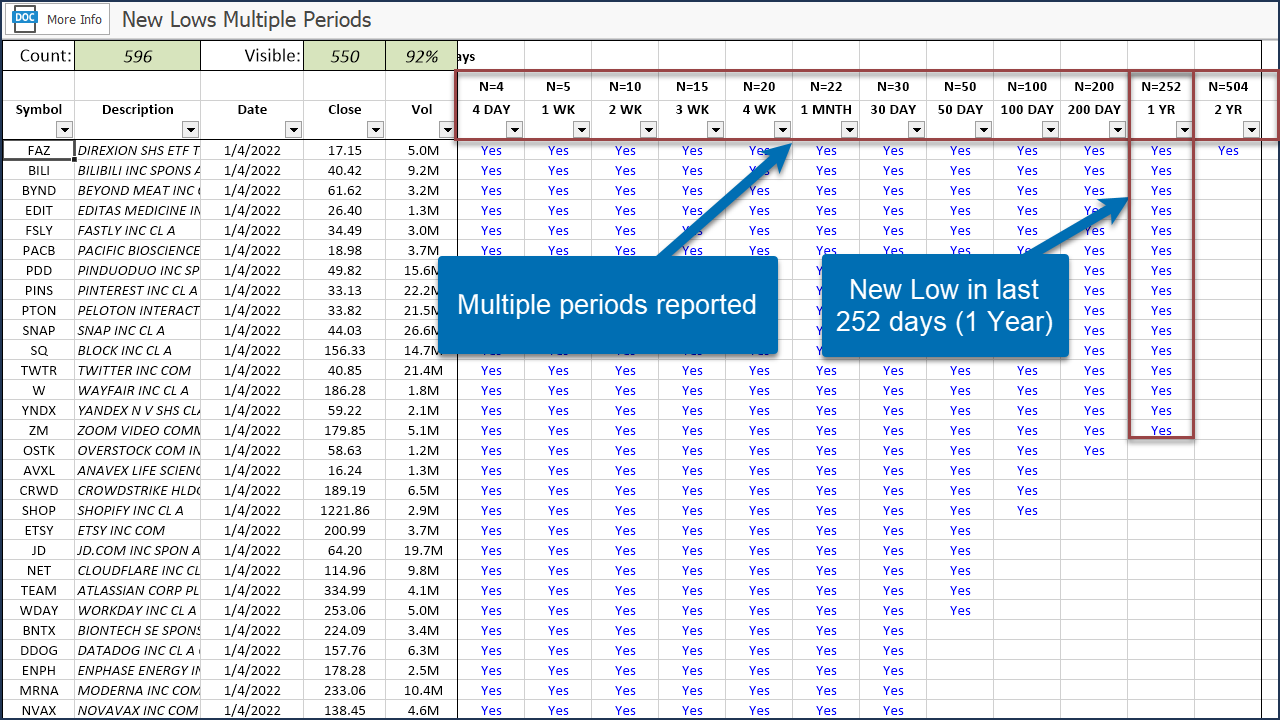Open the Vol column filter dropdown
Screen dimensions: 1280x720
pos(447,129)
